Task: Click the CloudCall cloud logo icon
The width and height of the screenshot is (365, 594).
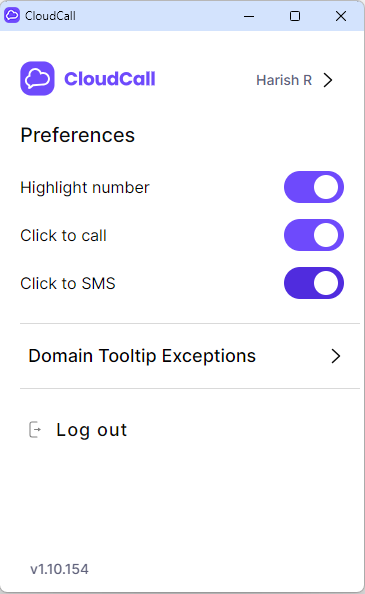Action: pyautogui.click(x=37, y=78)
